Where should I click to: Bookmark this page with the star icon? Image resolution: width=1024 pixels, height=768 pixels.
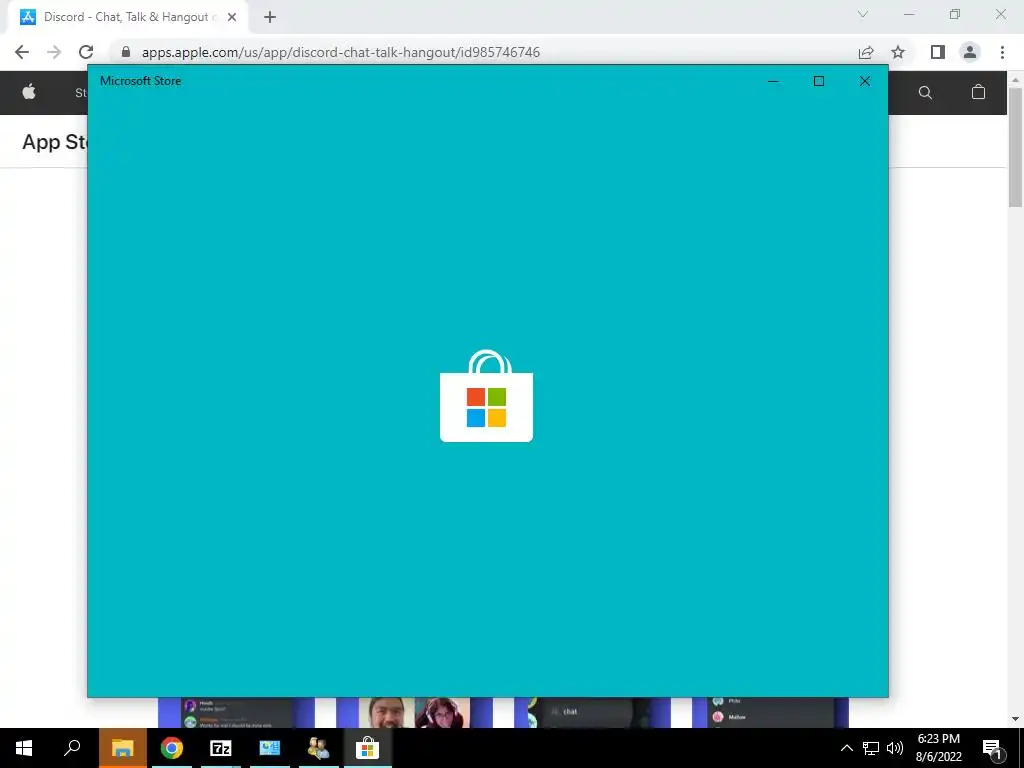coord(898,52)
